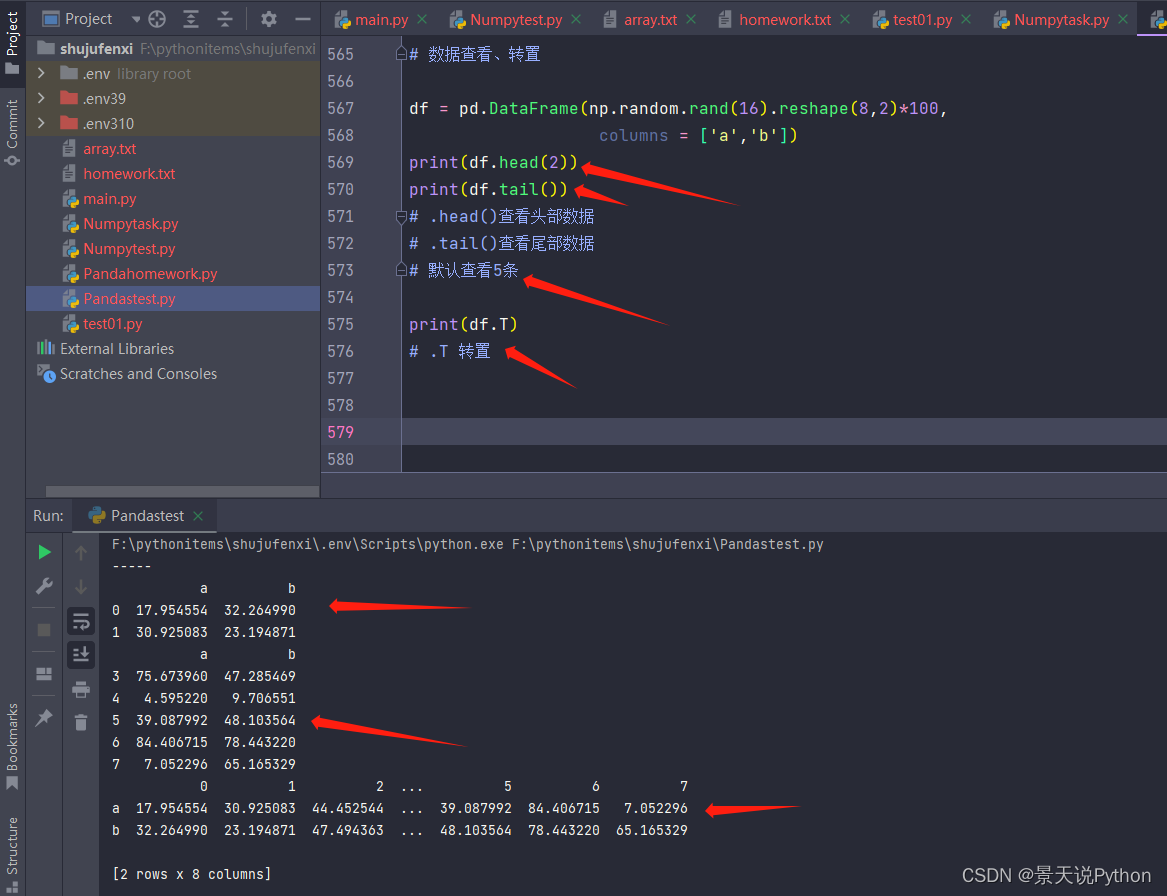Screen dimensions: 1167x896
Task: Open the Commit tool window side tab
Action: click(x=12, y=132)
